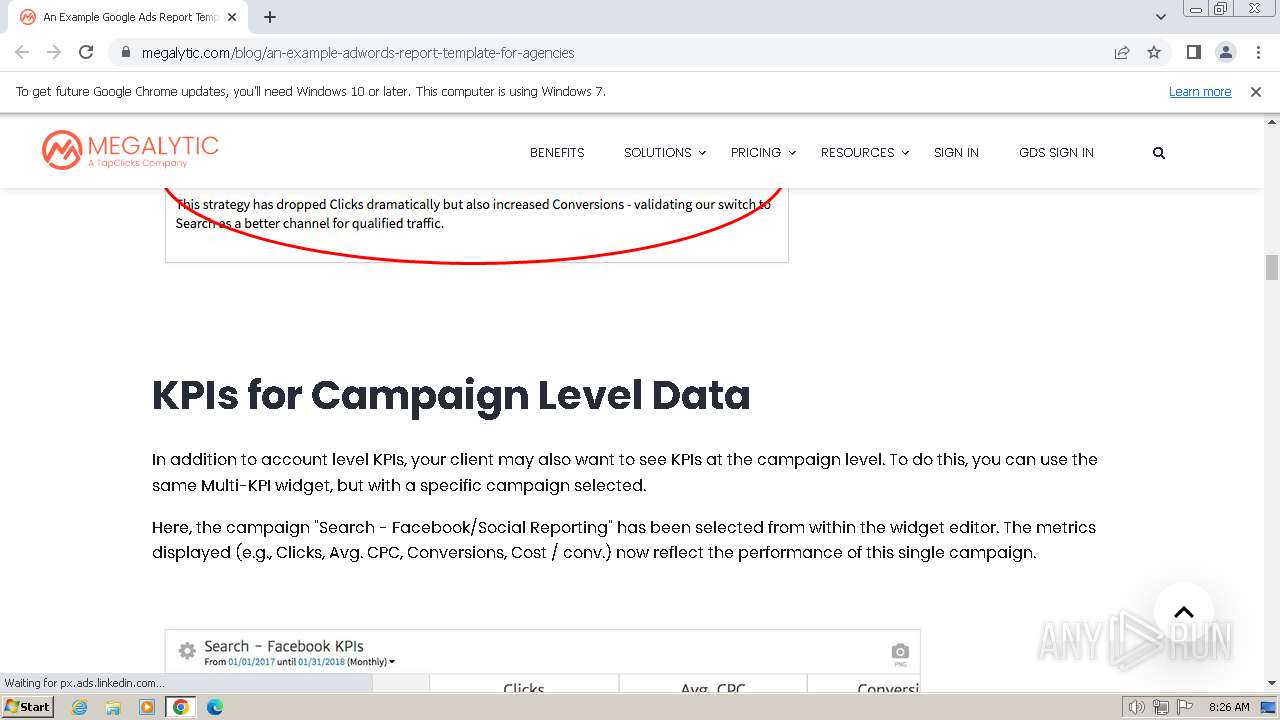Open Internet Explorer from the taskbar
The width and height of the screenshot is (1280, 720).
click(80, 707)
